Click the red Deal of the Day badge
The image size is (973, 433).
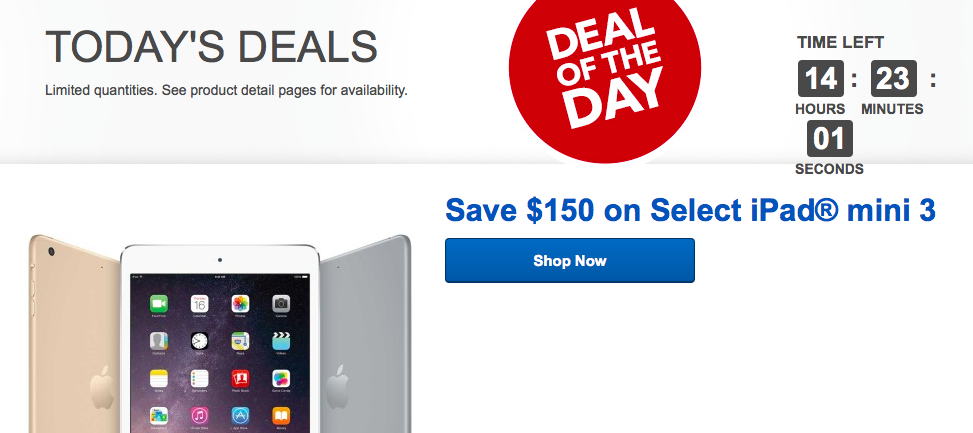604,75
